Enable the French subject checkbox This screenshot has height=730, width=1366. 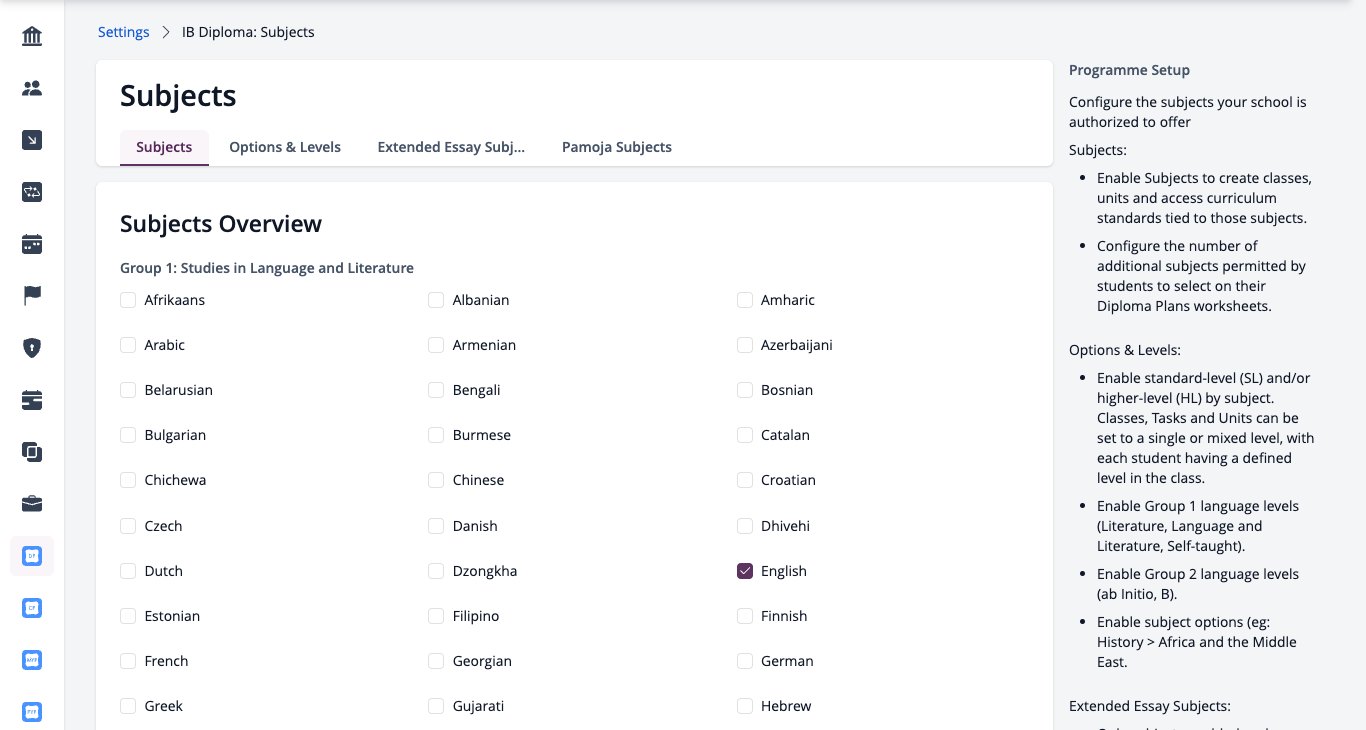[x=128, y=661]
